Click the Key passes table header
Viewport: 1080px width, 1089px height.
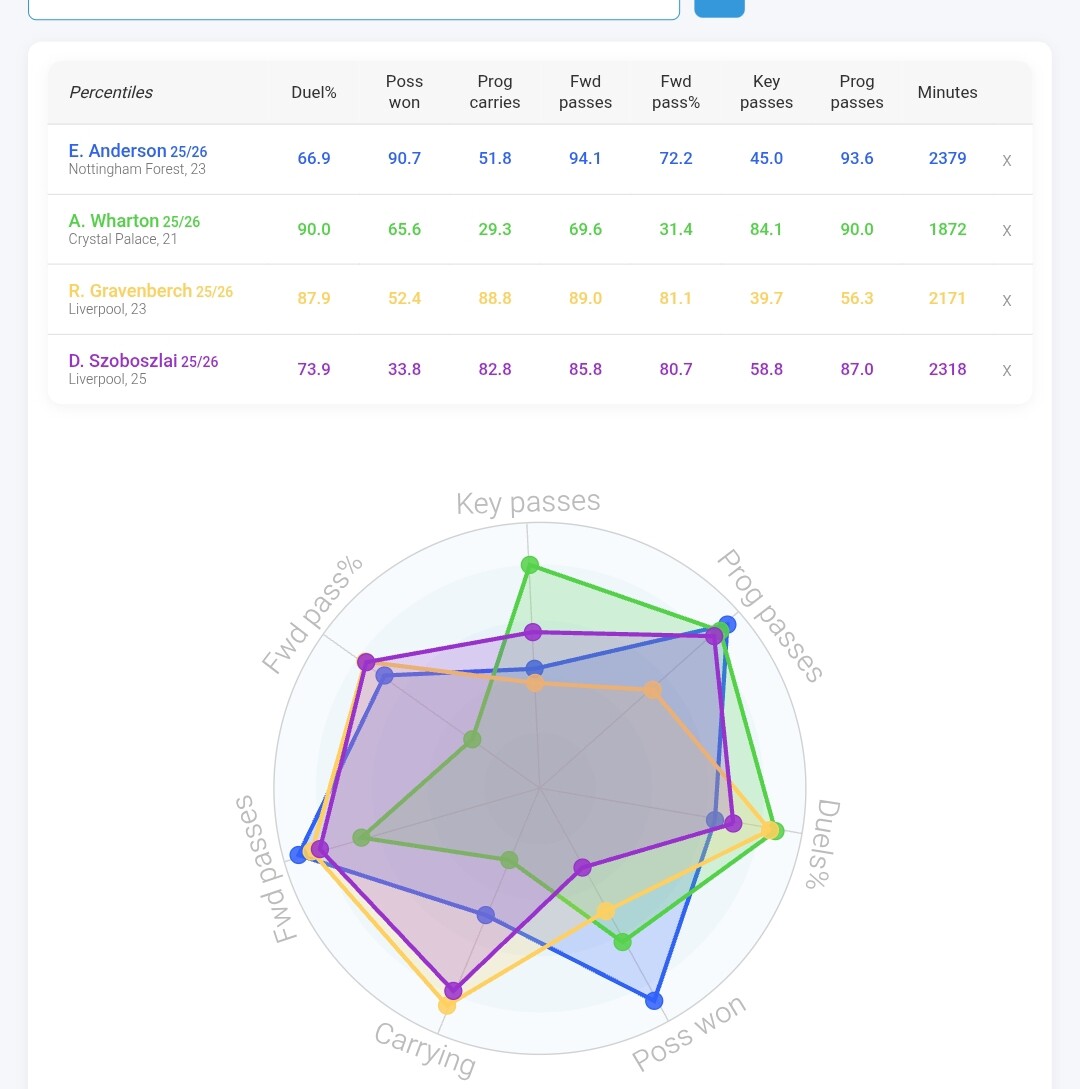tap(766, 92)
